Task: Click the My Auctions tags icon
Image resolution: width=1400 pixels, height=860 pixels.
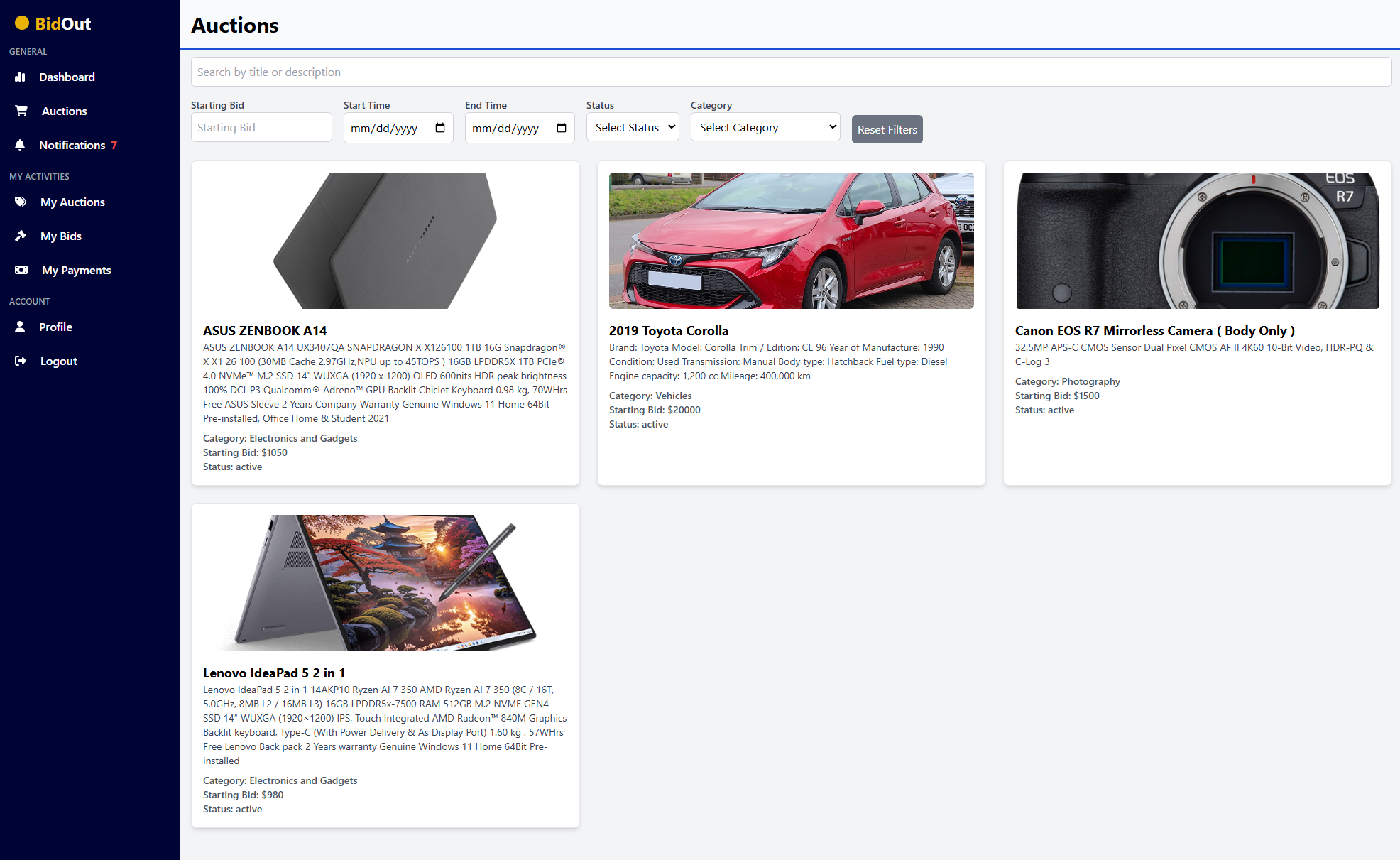Action: tap(21, 202)
